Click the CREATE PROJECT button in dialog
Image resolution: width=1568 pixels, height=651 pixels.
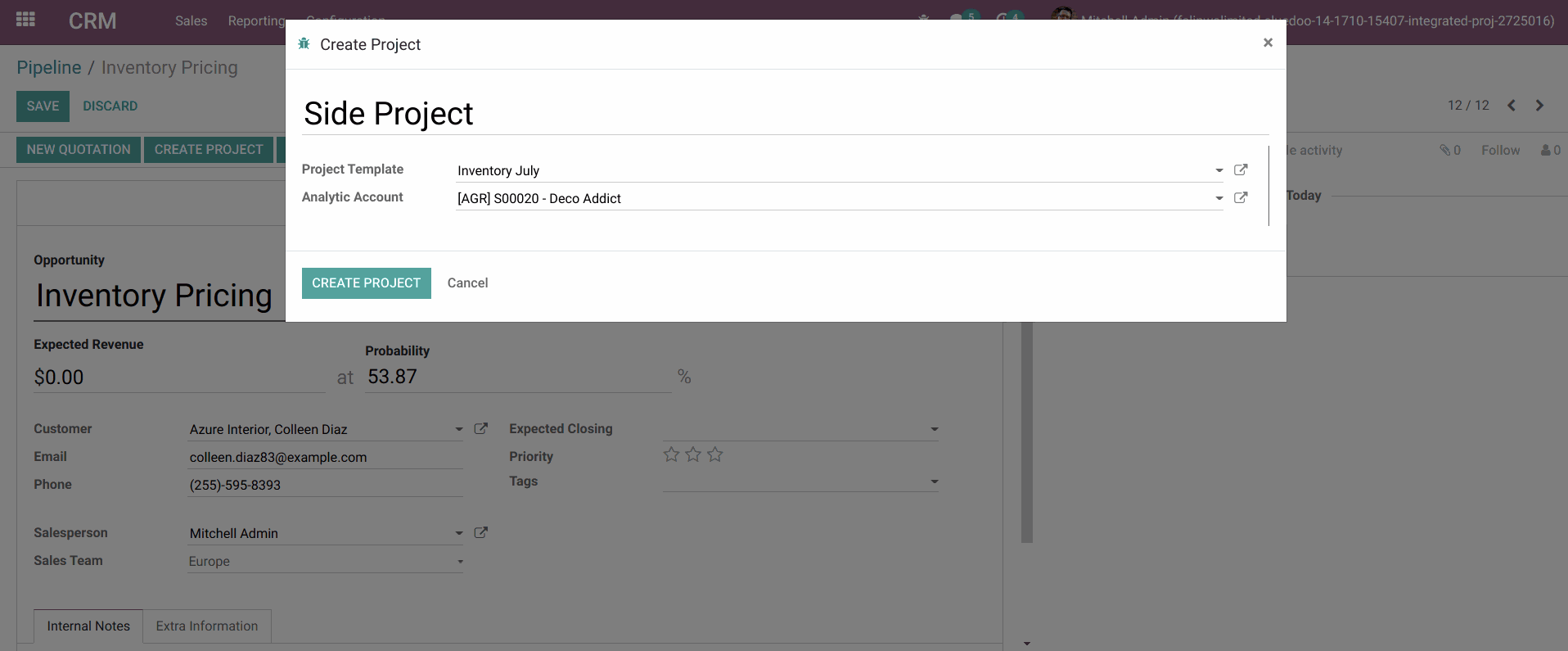(366, 283)
